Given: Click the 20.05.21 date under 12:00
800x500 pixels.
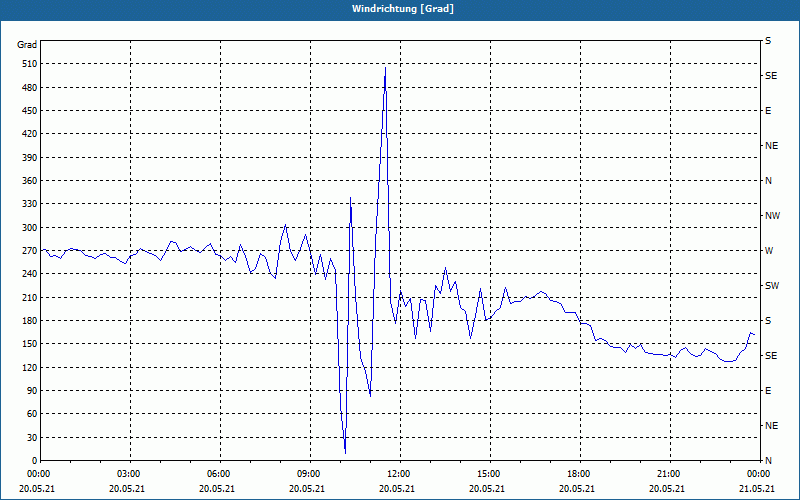Looking at the screenshot, I should click(x=397, y=489).
